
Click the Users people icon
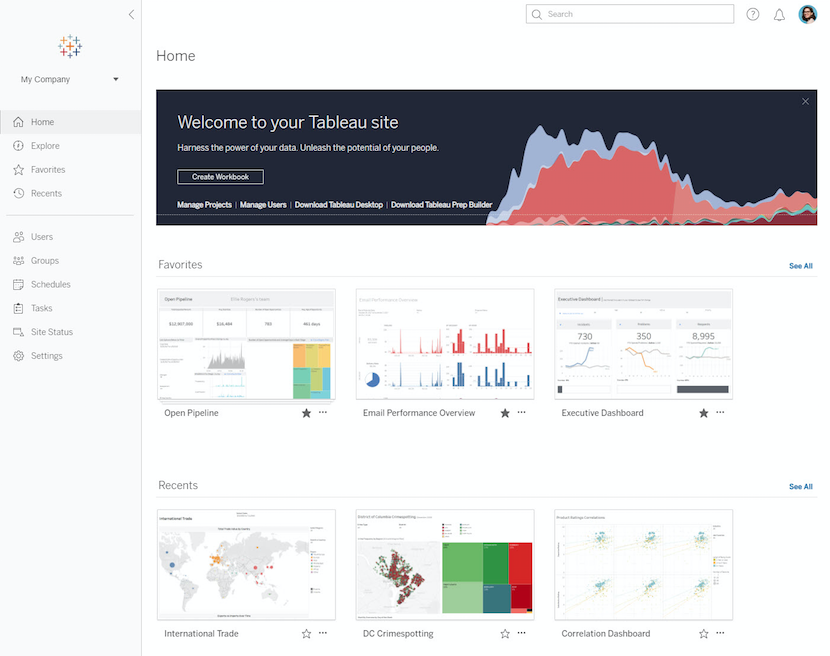pos(19,237)
